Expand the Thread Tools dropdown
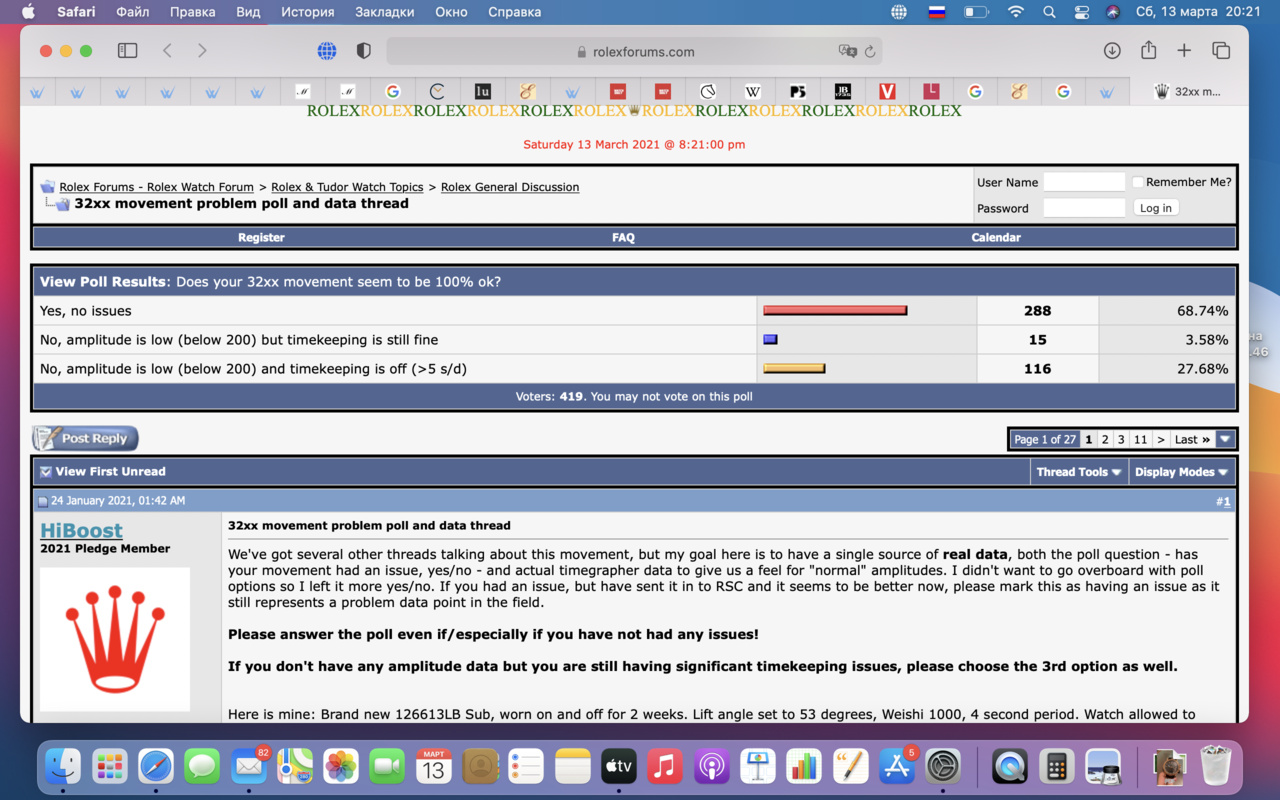 coord(1079,472)
